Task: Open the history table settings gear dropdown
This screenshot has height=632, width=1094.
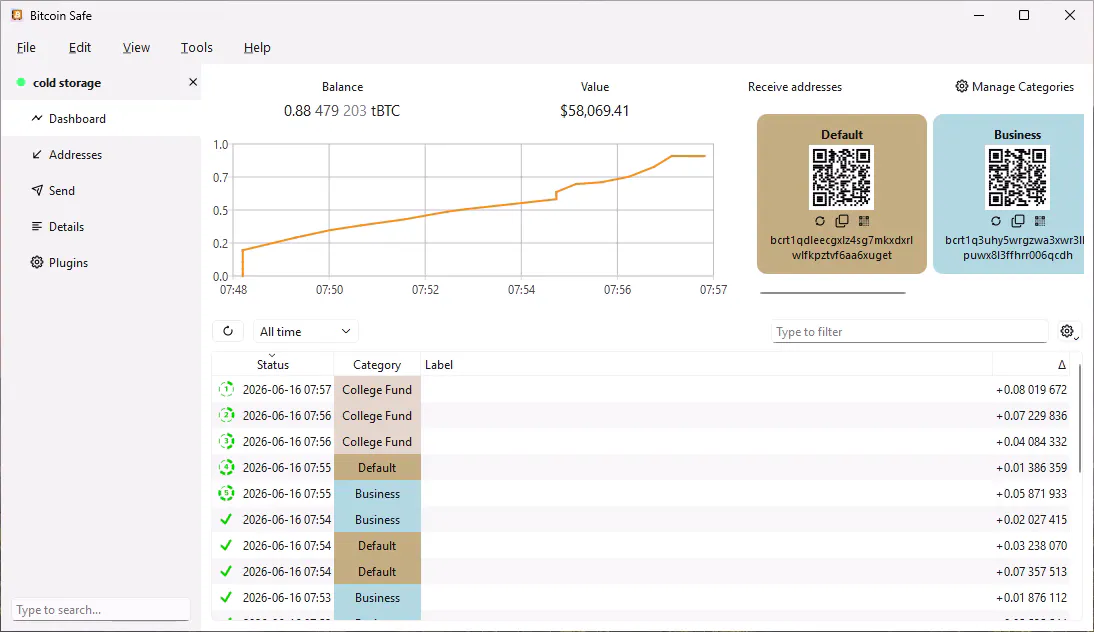Action: tap(1069, 332)
